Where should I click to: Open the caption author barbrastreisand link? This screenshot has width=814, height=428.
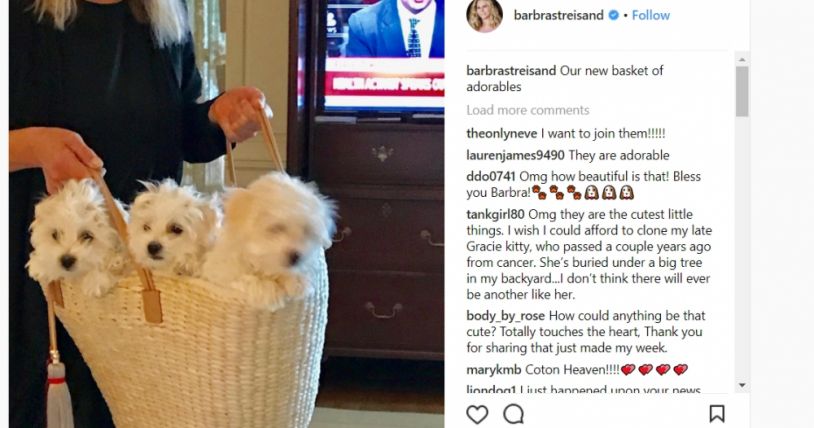pyautogui.click(x=511, y=71)
